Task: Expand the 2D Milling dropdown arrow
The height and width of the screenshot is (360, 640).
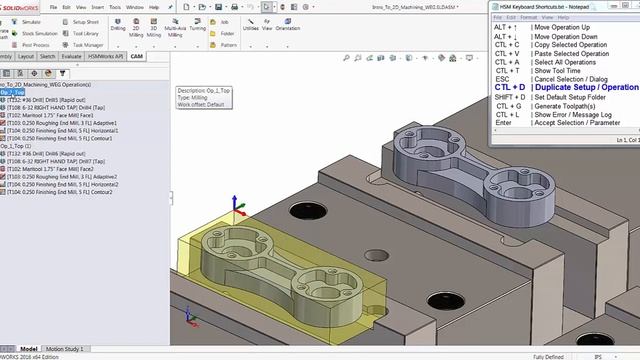Action: click(x=136, y=46)
